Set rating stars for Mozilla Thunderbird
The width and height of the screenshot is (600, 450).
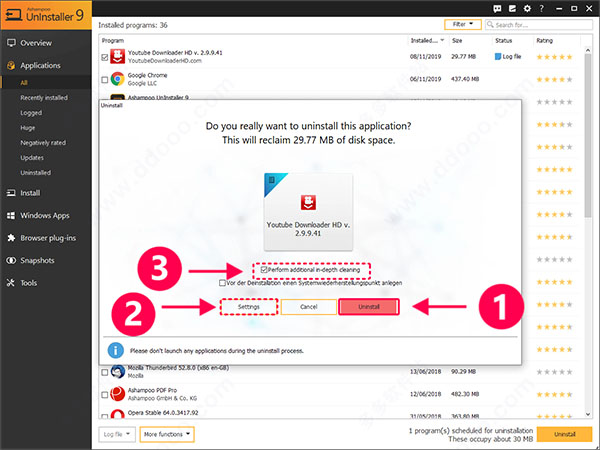(x=554, y=372)
